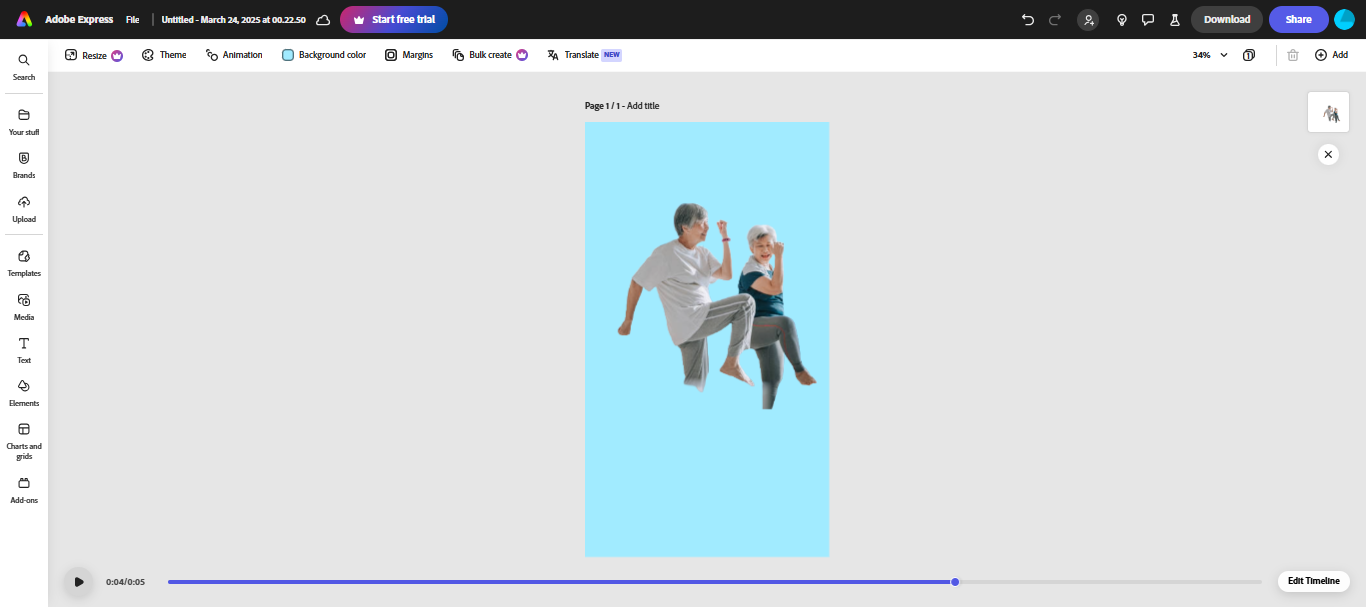Screen dimensions: 1366x607
Task: Rename the document title text
Action: pos(233,20)
